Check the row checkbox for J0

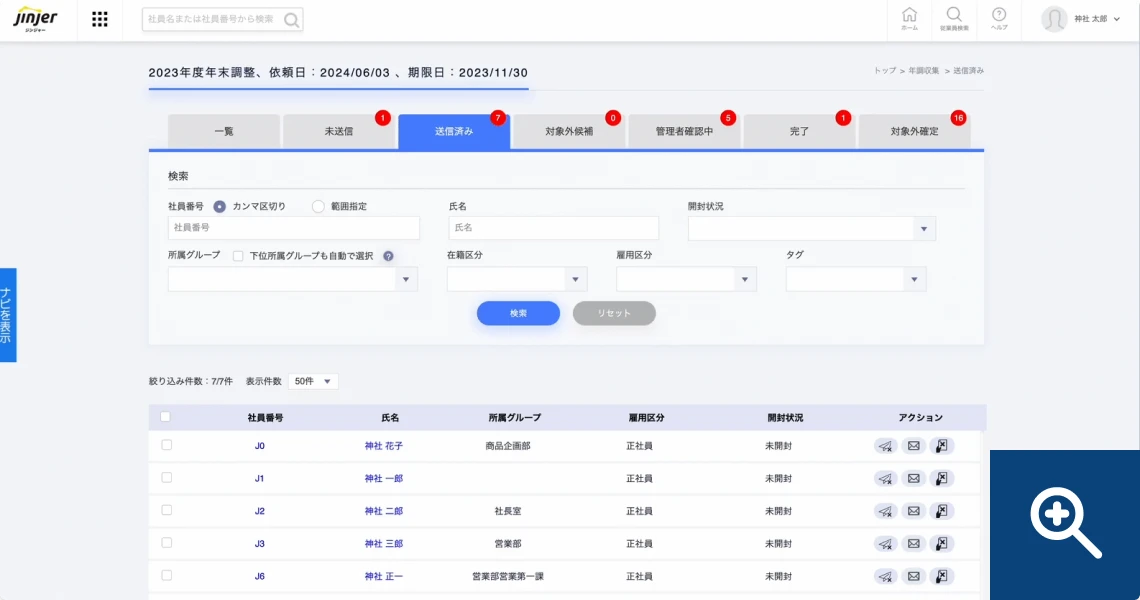pos(166,445)
